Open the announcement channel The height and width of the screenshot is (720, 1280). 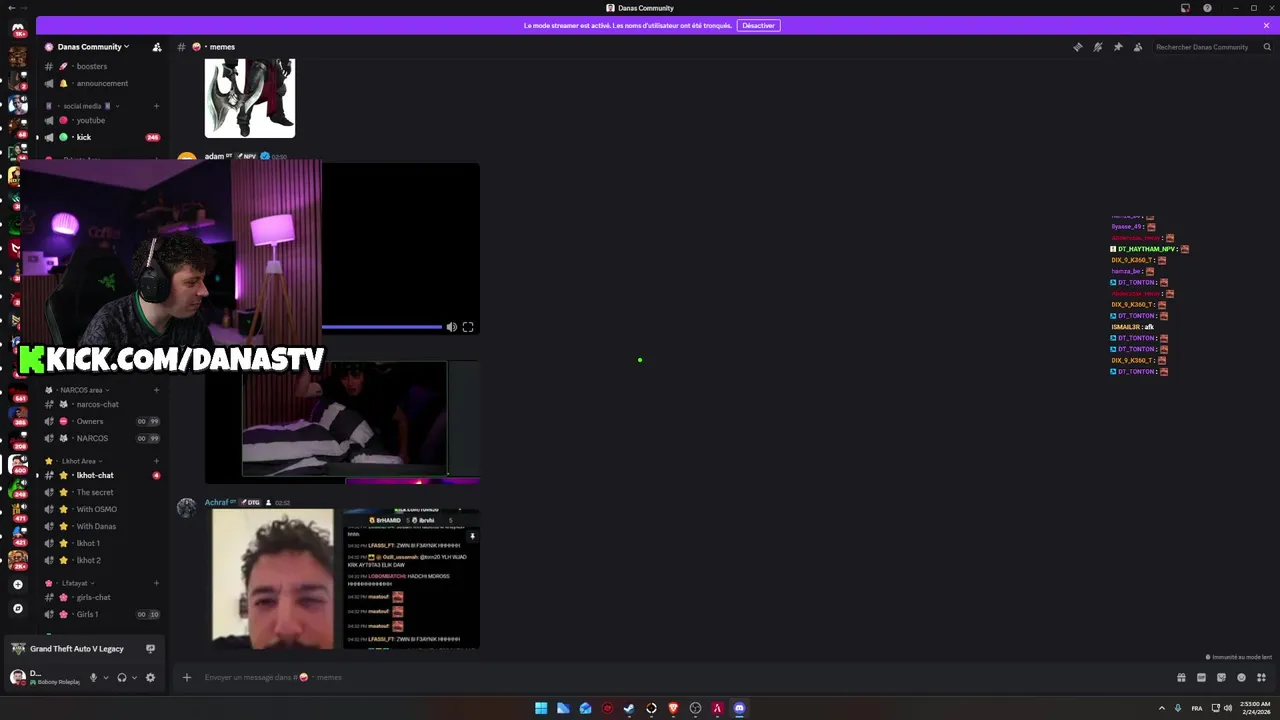(x=100, y=83)
